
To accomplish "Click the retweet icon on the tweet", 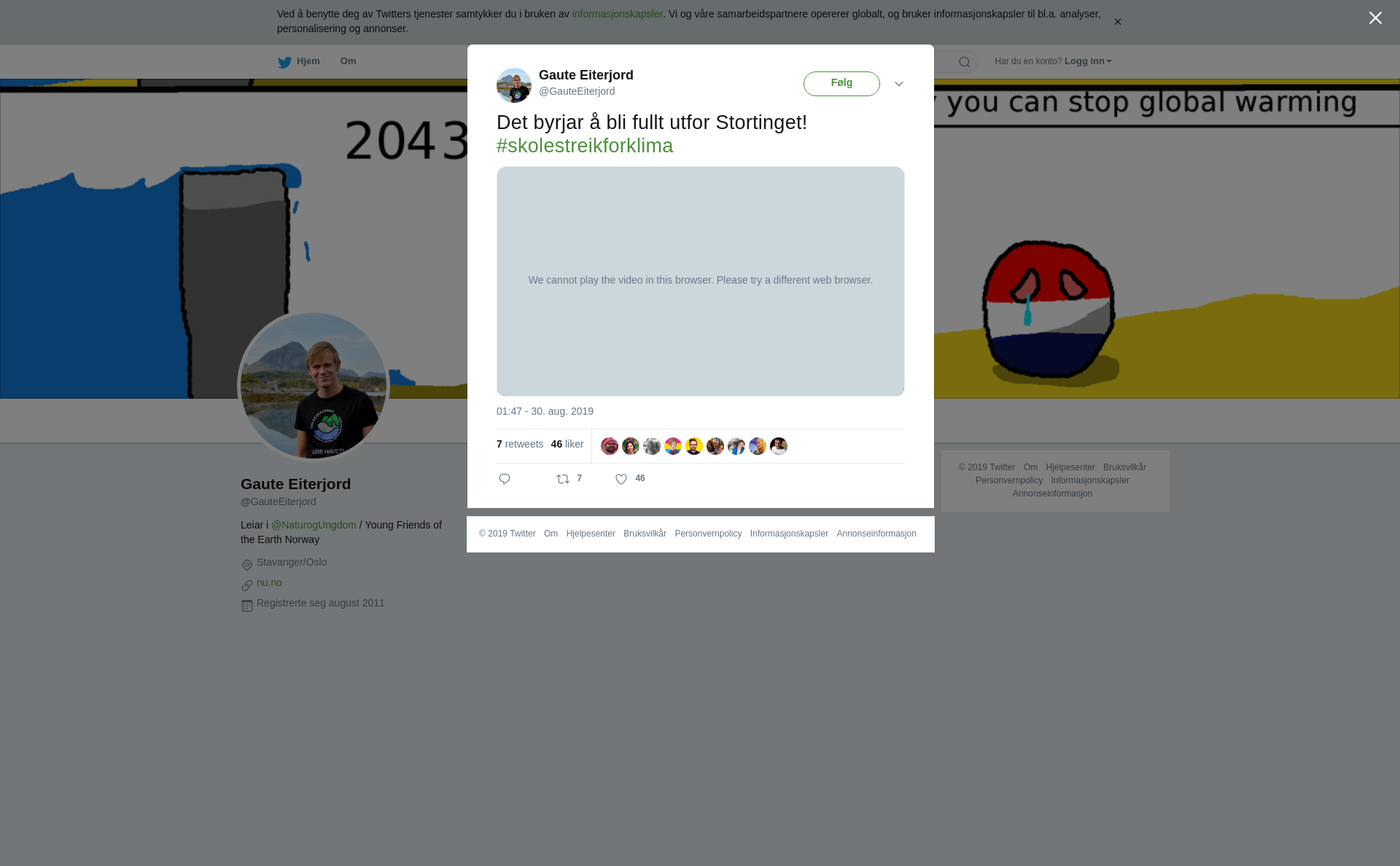I will 563,479.
